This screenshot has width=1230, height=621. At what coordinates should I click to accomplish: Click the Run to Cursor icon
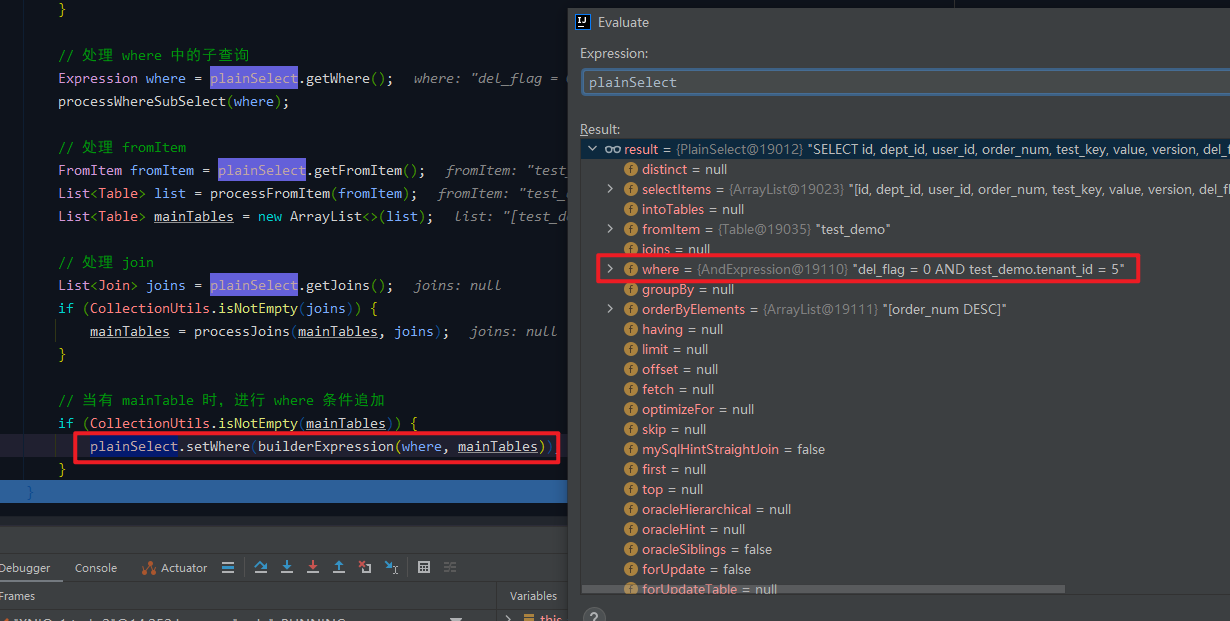pyautogui.click(x=391, y=567)
